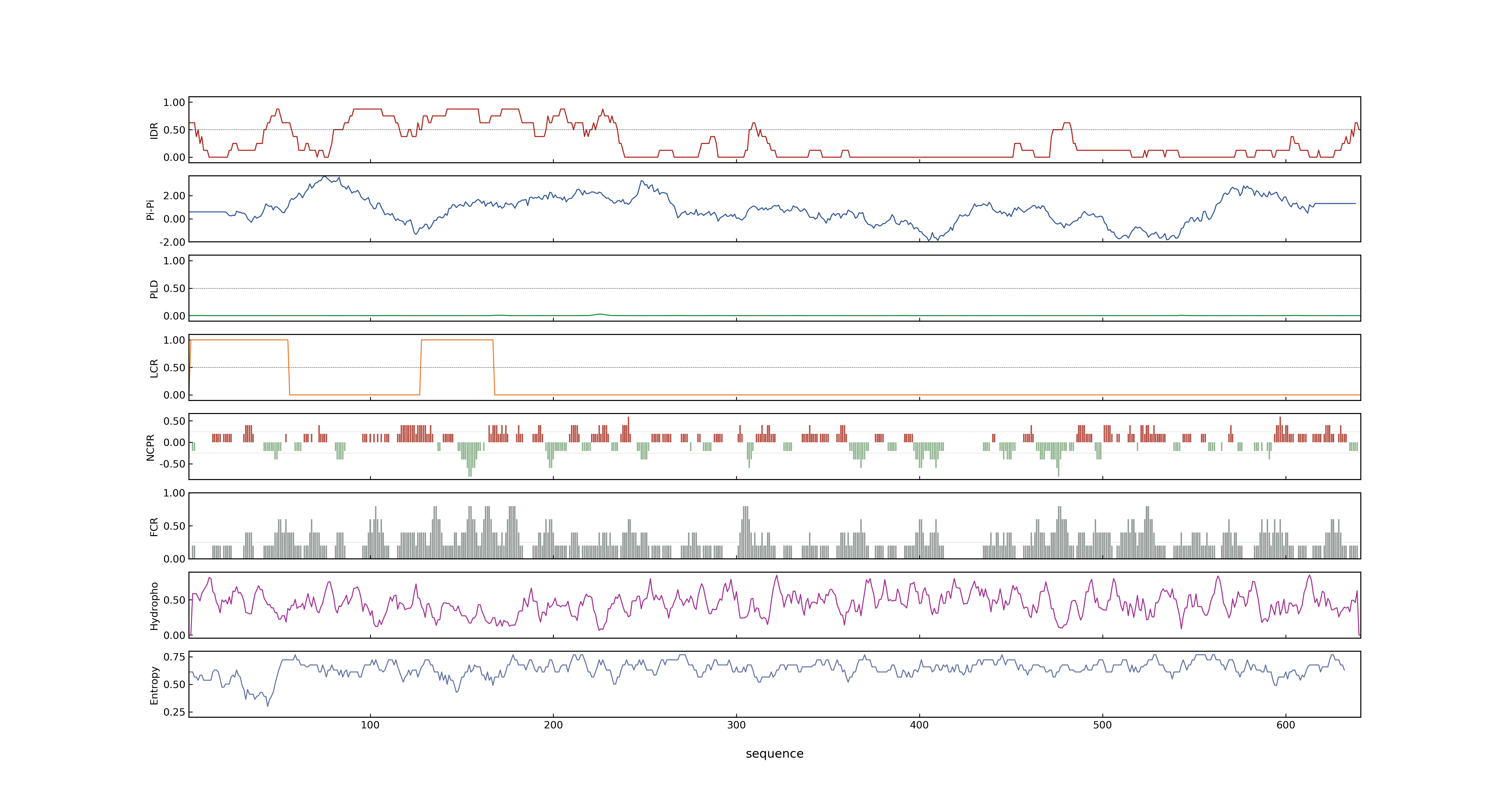Screen dimensions: 1512x806
Task: Click the x-axis tick label 300
Action: pyautogui.click(x=736, y=725)
